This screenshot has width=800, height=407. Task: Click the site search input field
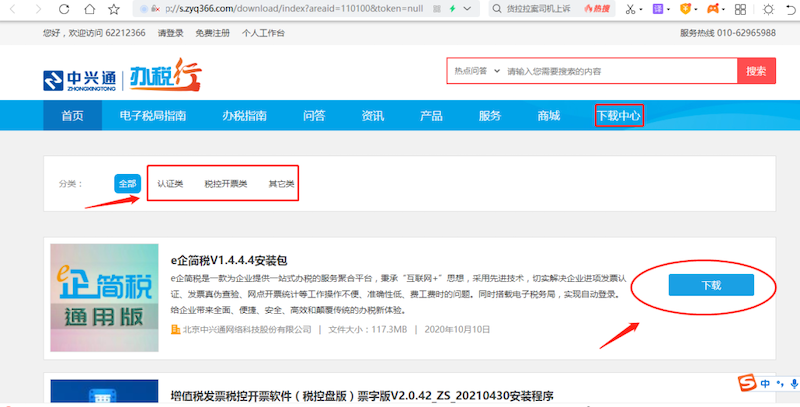tap(617, 72)
